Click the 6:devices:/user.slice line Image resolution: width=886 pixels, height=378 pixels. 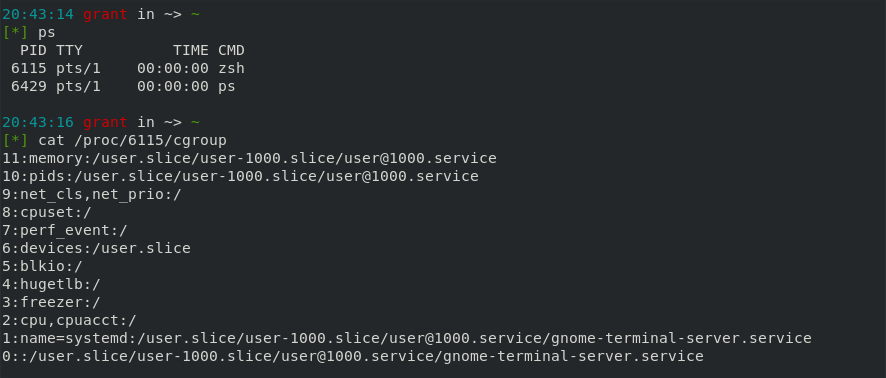(x=96, y=249)
